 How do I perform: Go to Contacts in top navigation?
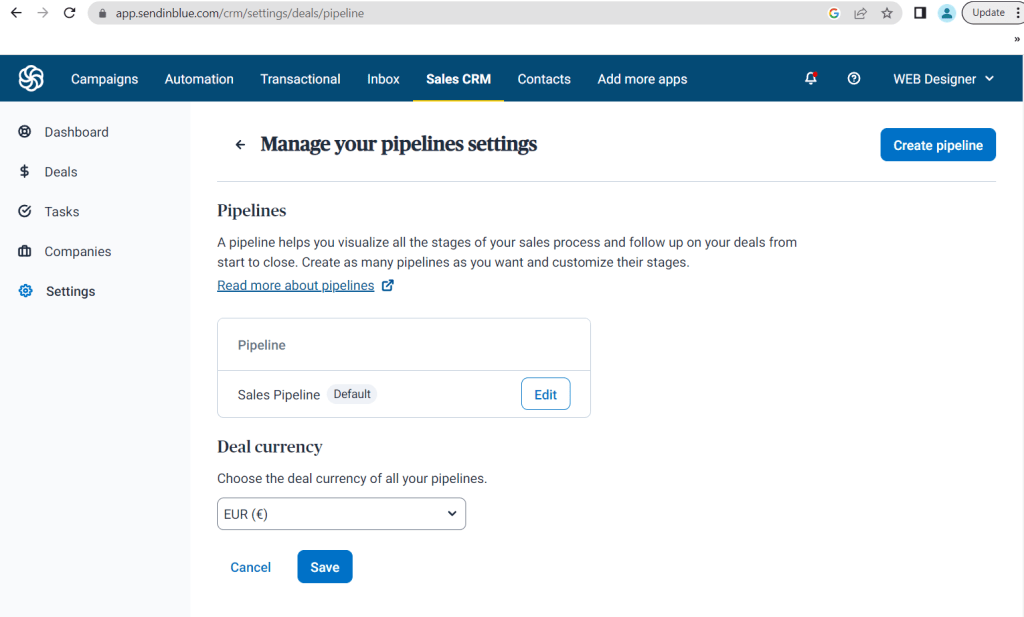[544, 79]
